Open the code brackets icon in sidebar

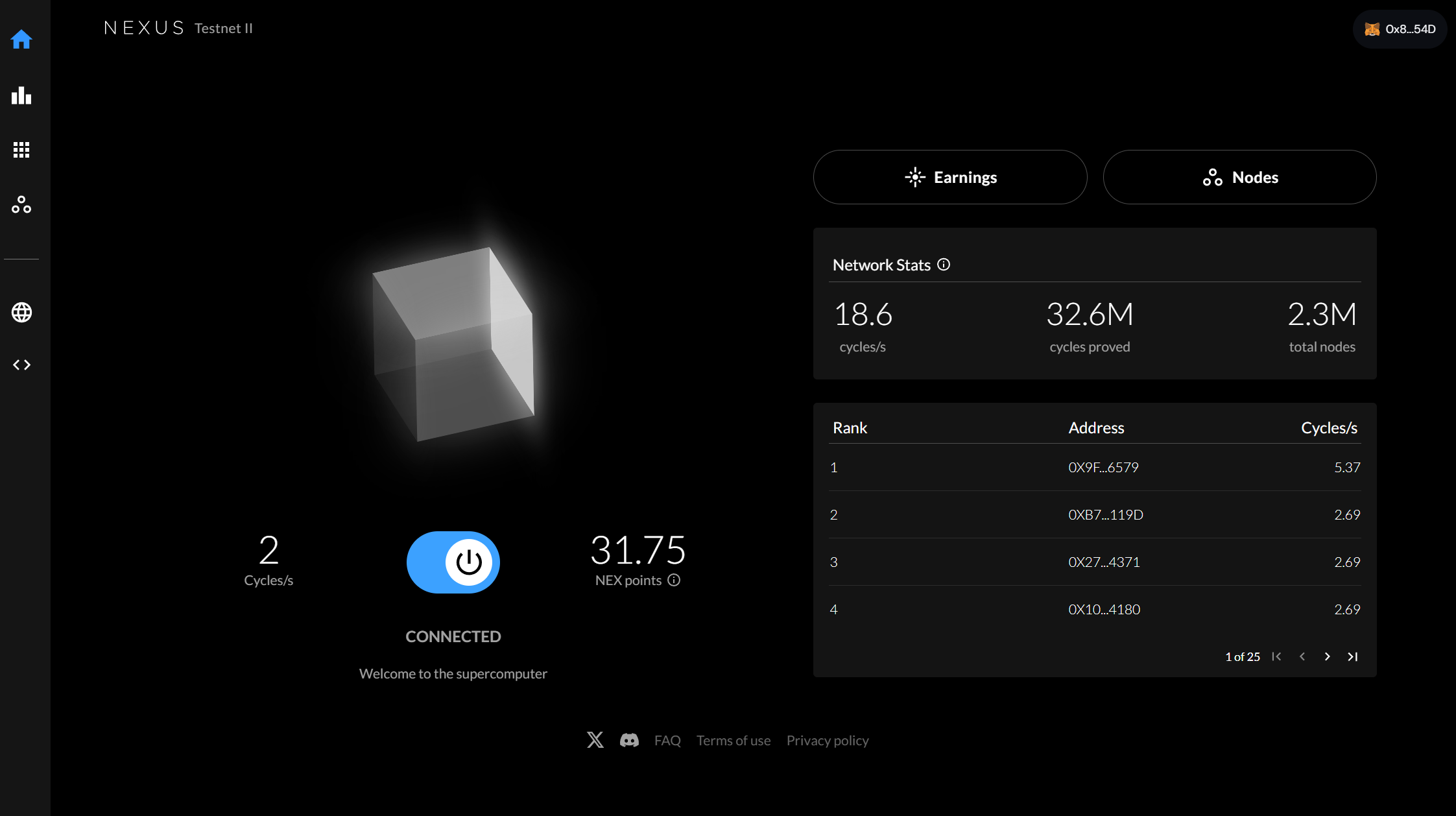21,365
